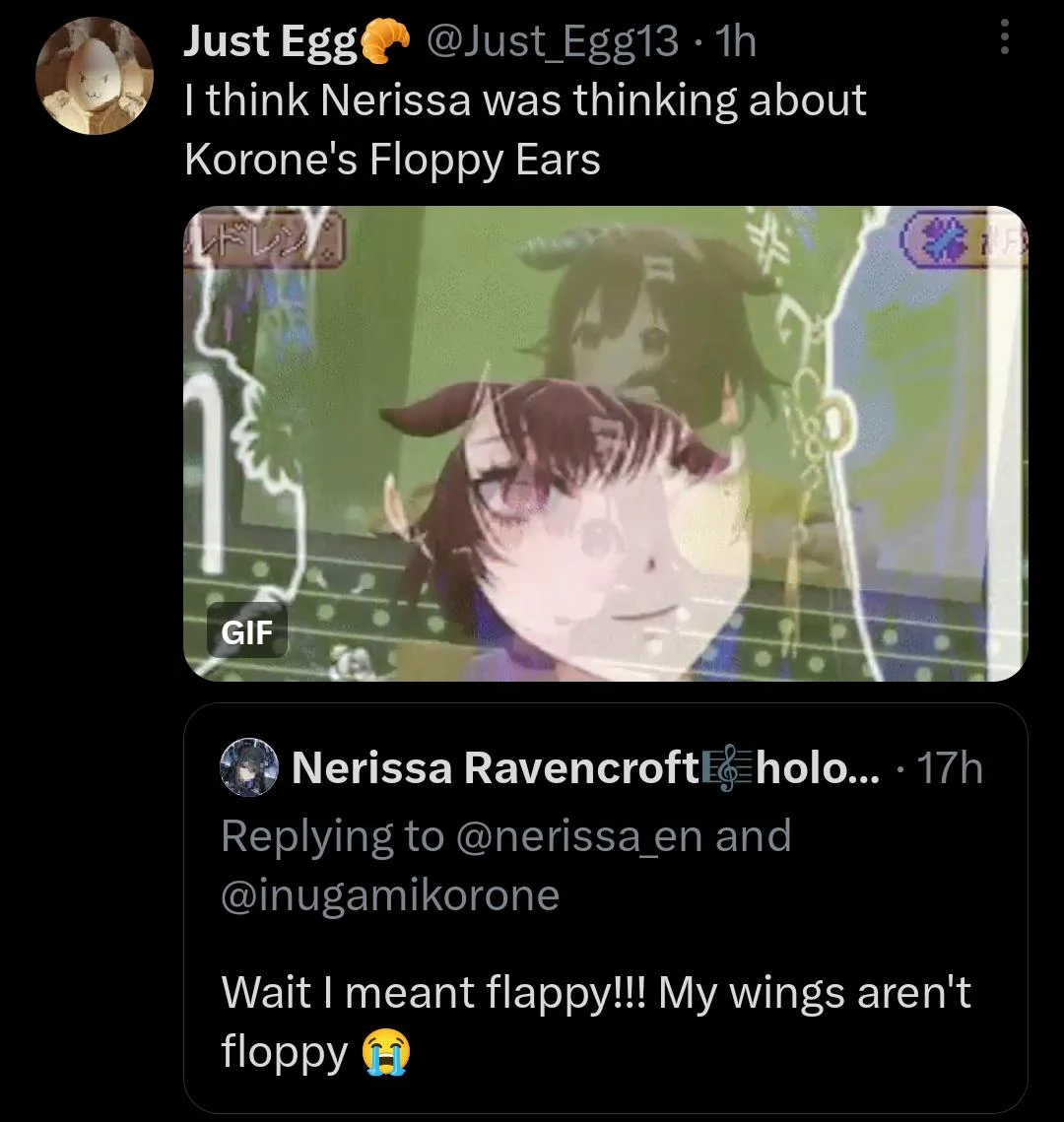The width and height of the screenshot is (1064, 1122).
Task: Click Nerissa Ravencroft's avatar in the quoted tweet
Action: 249,769
